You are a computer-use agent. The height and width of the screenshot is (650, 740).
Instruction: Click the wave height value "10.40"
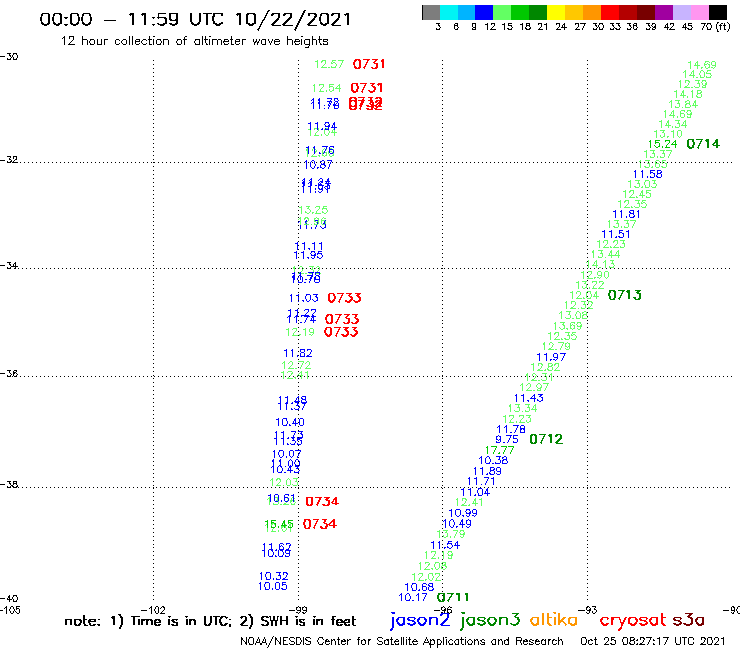point(290,422)
